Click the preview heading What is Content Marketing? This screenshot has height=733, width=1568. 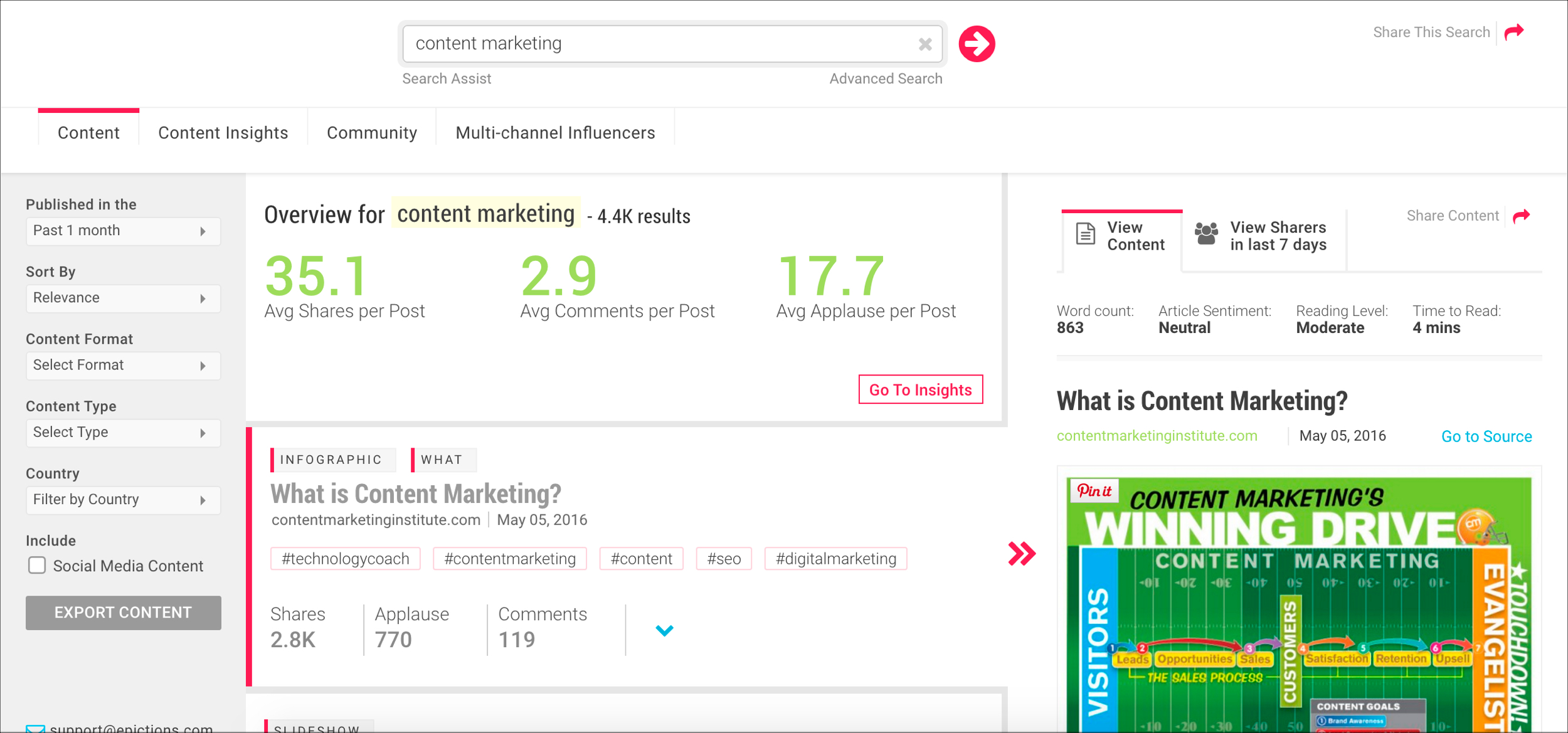1202,401
